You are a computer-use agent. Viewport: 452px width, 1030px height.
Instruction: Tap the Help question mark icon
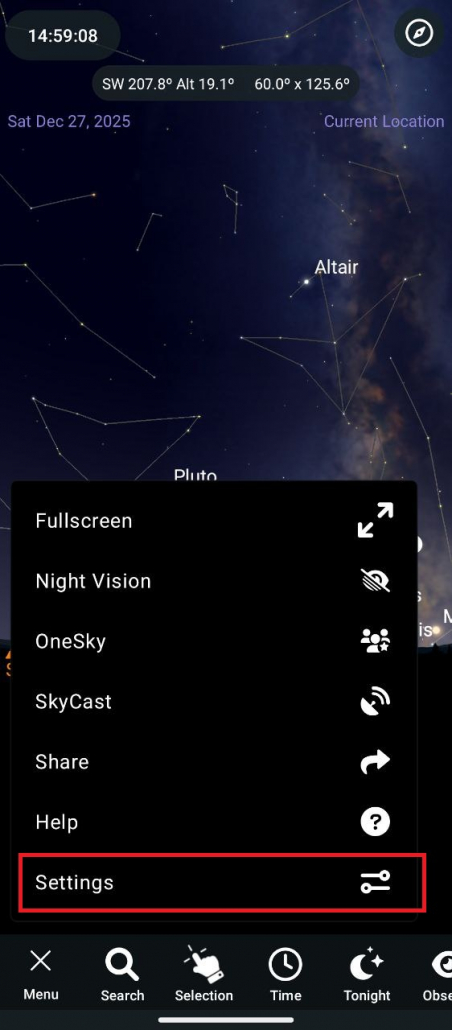[x=375, y=822]
